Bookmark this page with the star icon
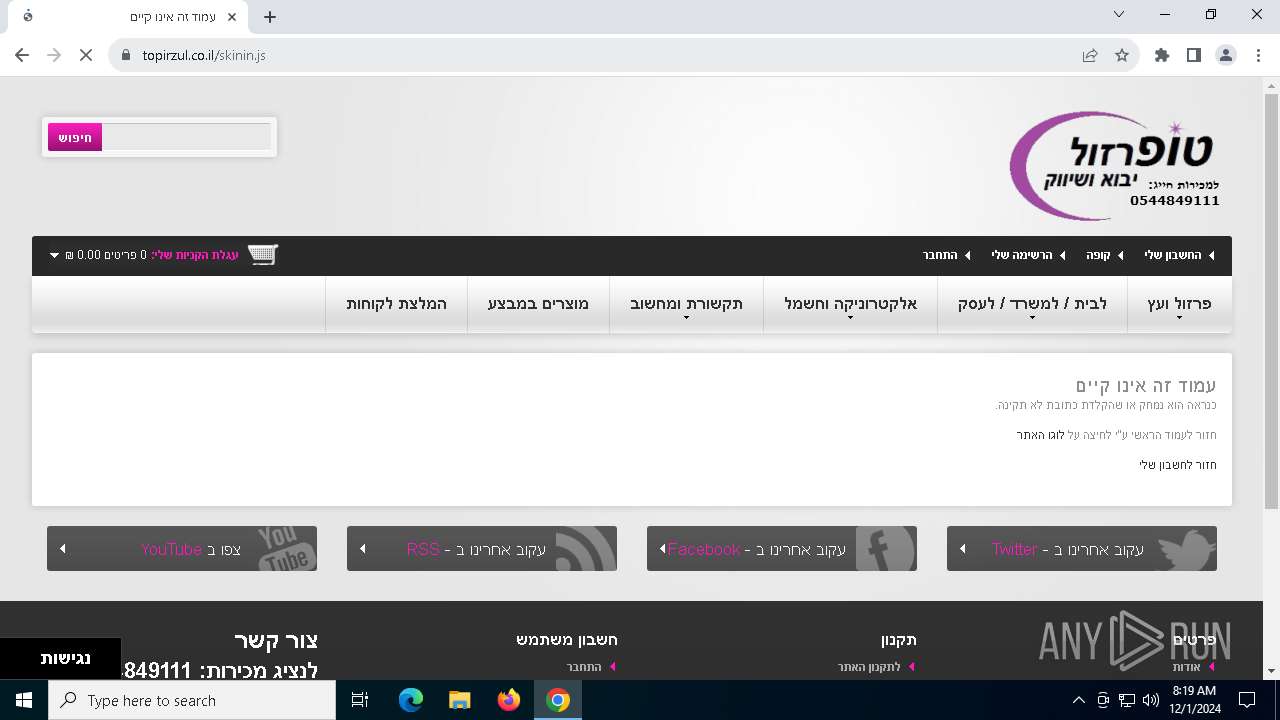Image resolution: width=1280 pixels, height=720 pixels. click(1122, 55)
